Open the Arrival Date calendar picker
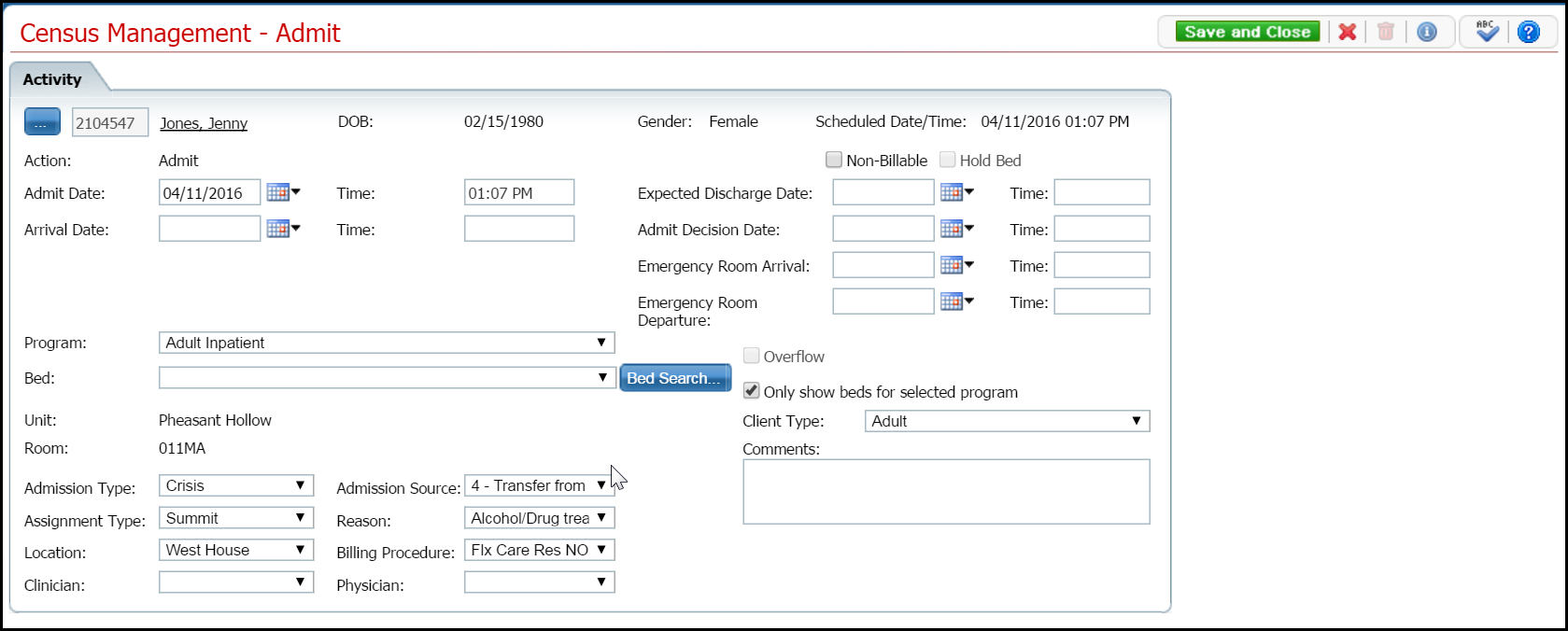Viewport: 1568px width, 631px height. (x=282, y=229)
